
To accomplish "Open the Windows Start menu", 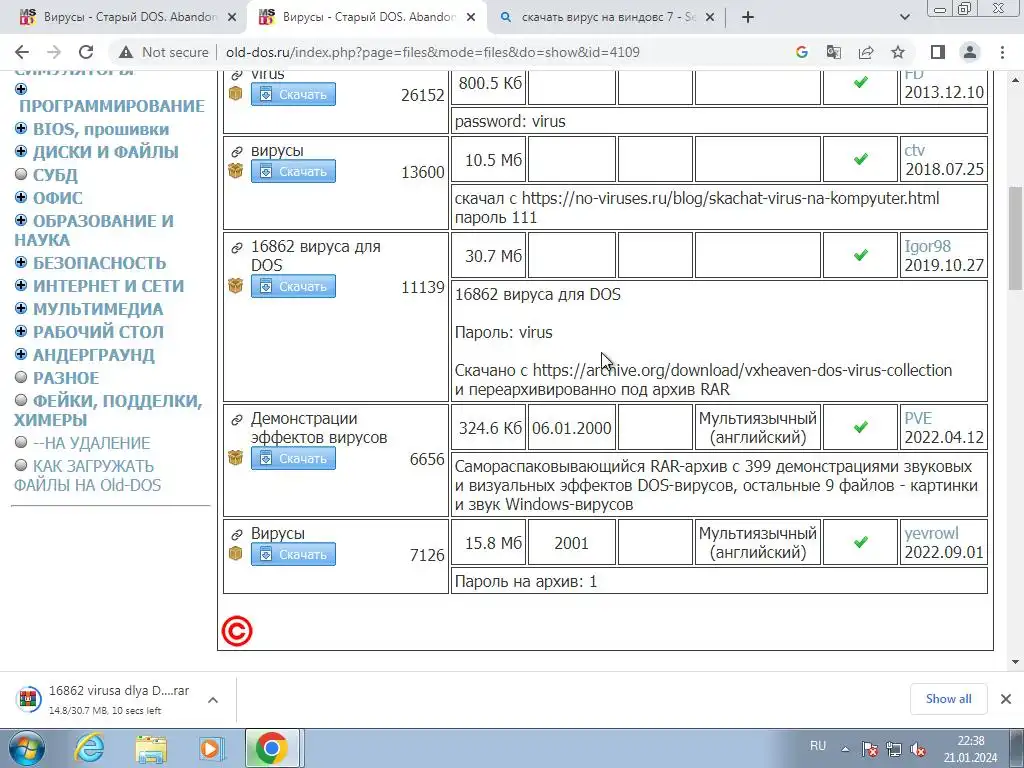I will [27, 748].
